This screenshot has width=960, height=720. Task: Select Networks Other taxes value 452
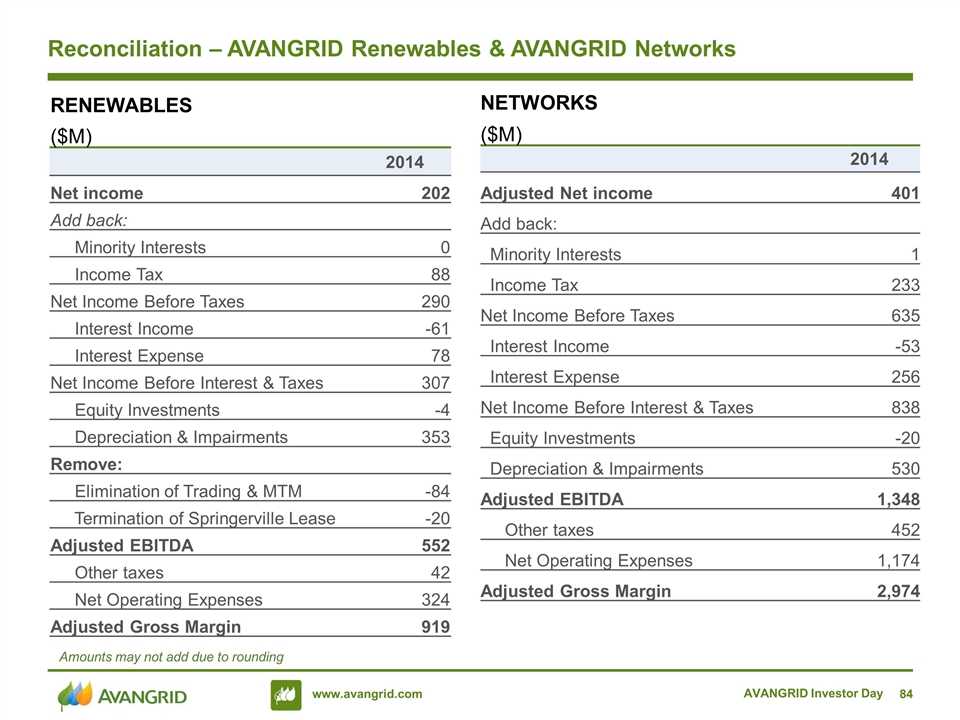906,530
